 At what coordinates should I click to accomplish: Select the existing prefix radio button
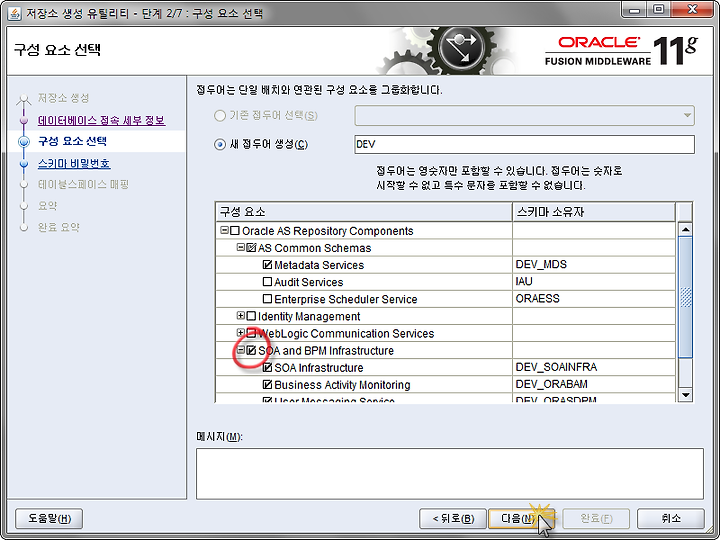click(x=220, y=116)
